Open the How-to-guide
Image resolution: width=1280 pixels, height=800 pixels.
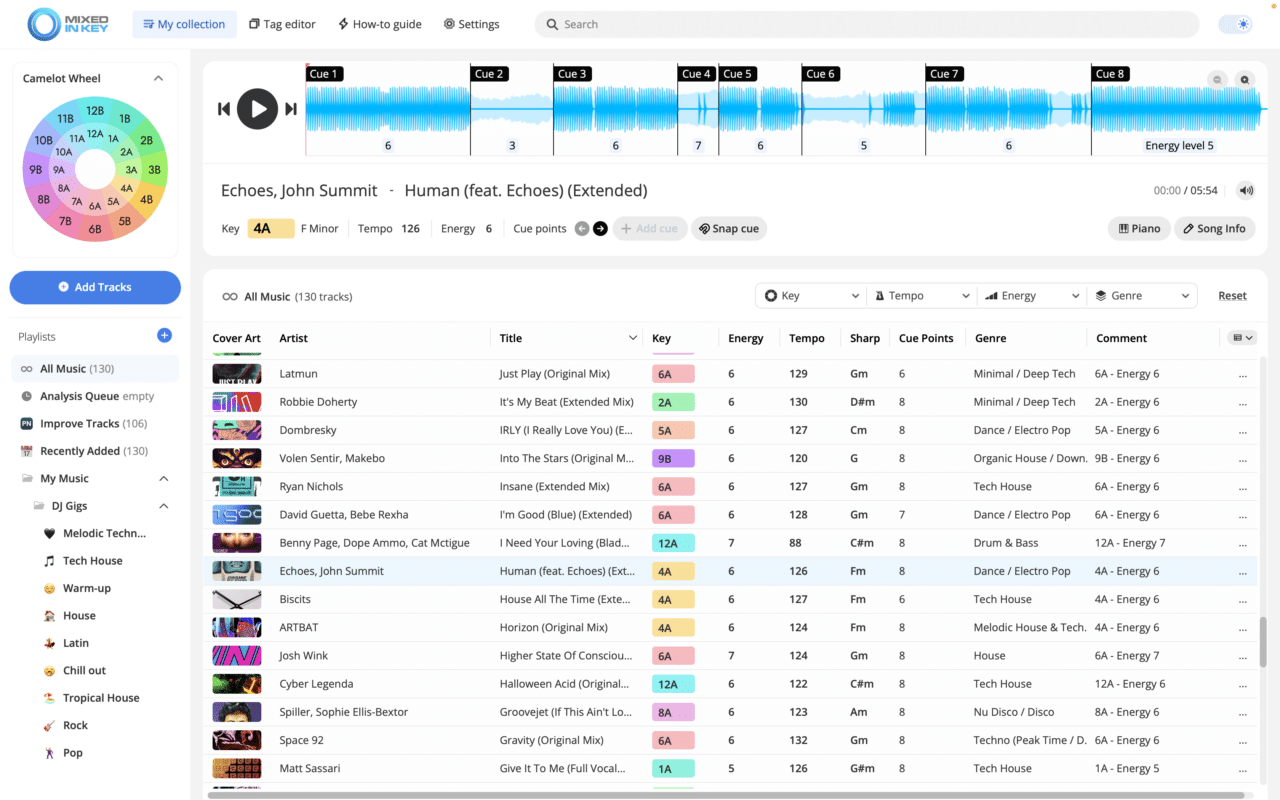[379, 23]
